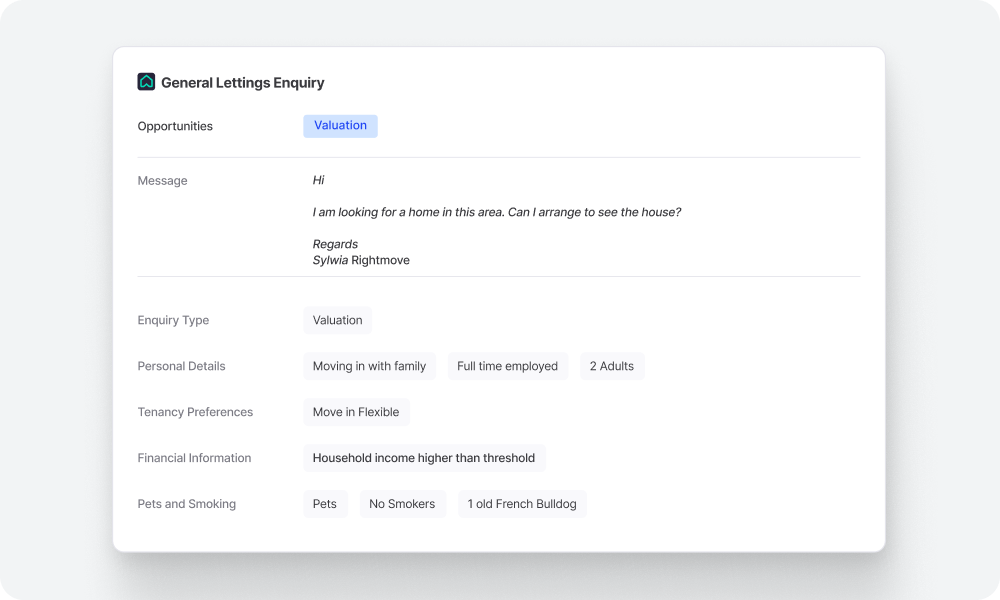The height and width of the screenshot is (600, 1000).
Task: Click the Moving in with family chip
Action: click(x=369, y=366)
